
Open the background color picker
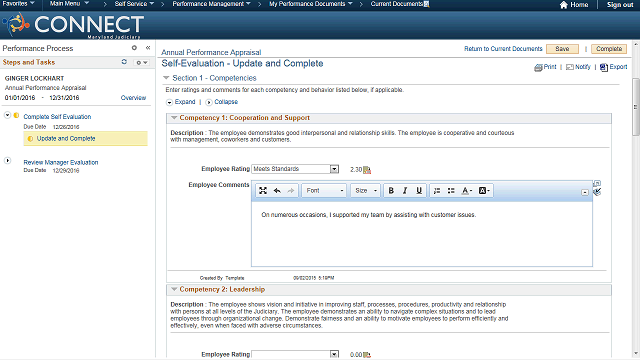tap(484, 191)
